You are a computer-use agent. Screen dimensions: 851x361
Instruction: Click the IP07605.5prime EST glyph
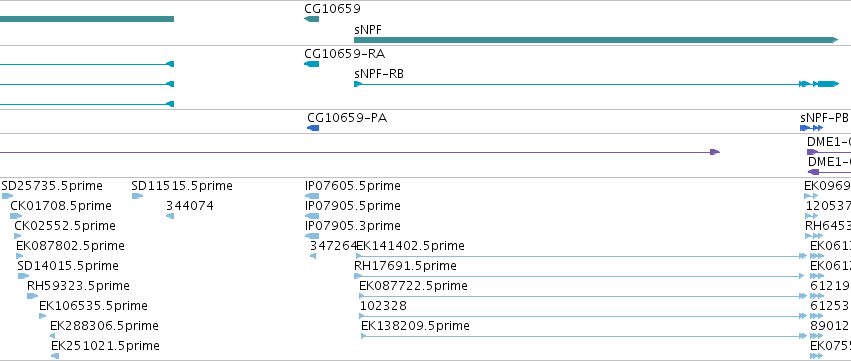click(x=312, y=196)
